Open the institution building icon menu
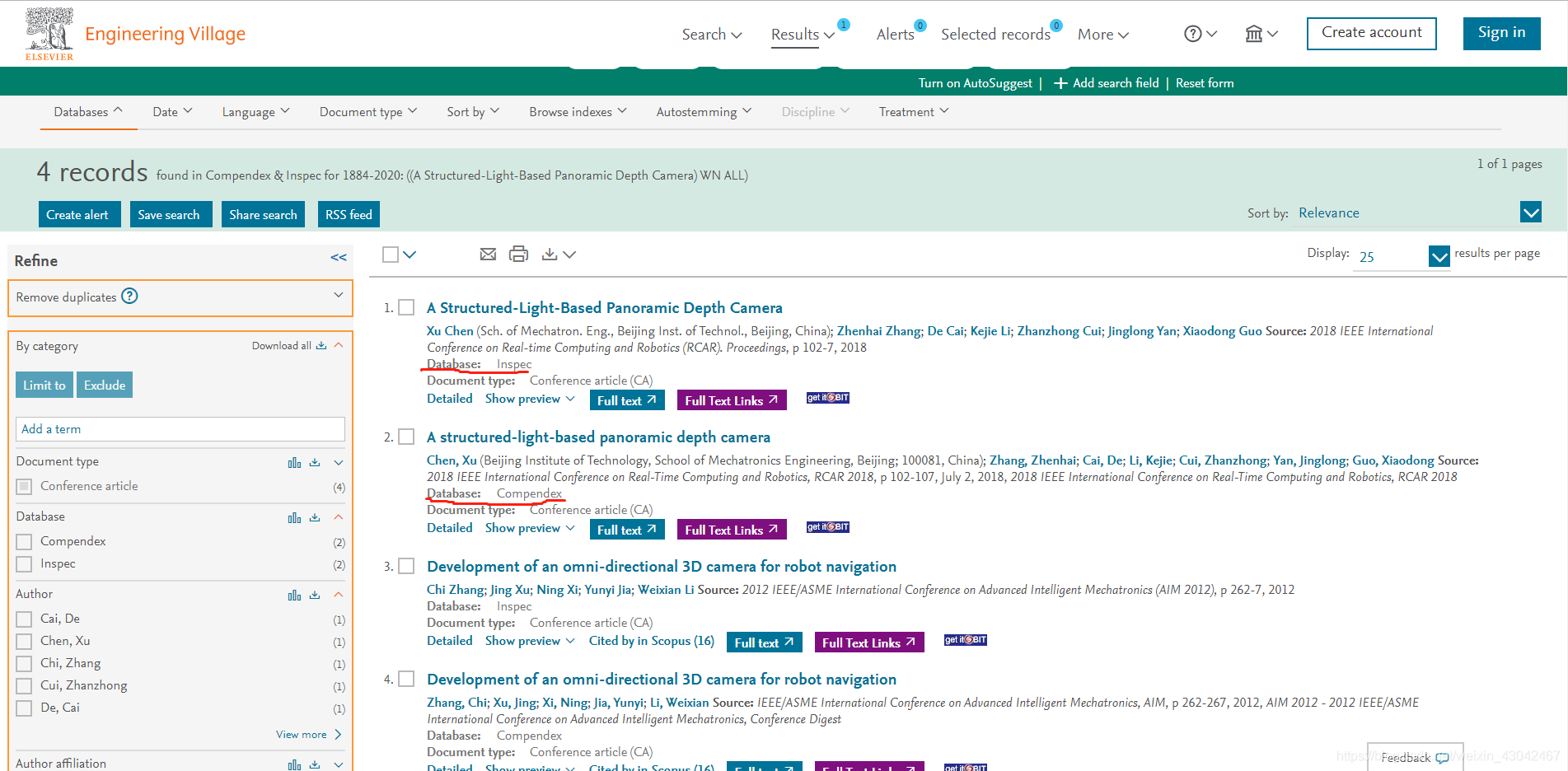 [x=1253, y=34]
